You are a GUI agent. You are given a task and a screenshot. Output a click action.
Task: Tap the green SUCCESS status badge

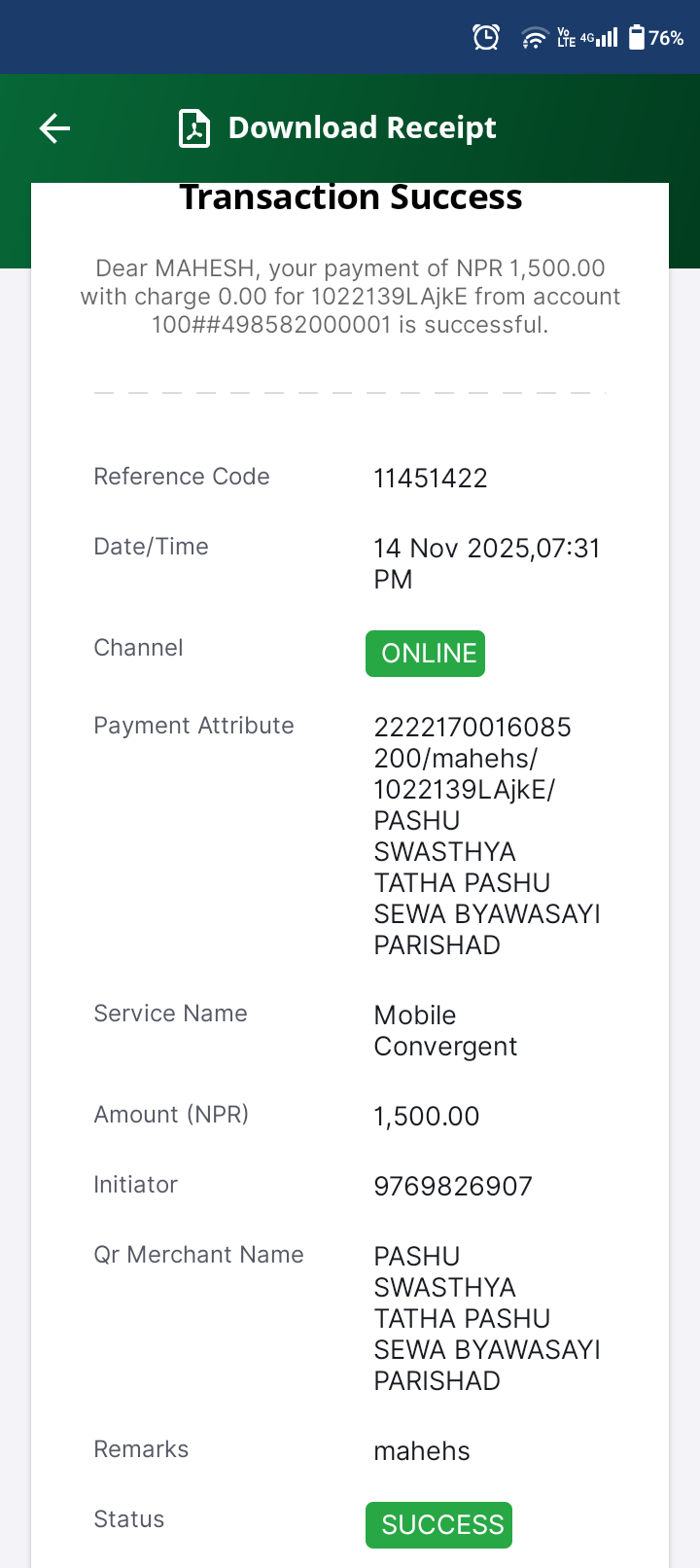tap(438, 1525)
